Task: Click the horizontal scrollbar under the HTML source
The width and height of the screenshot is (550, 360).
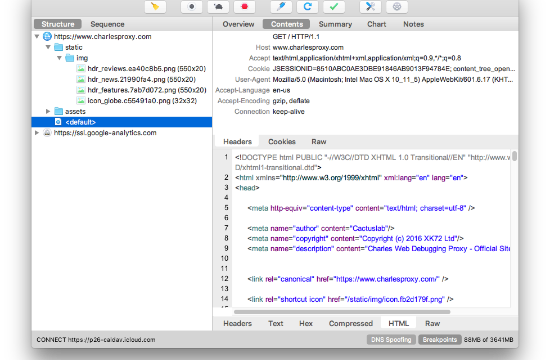Action: coord(342,312)
